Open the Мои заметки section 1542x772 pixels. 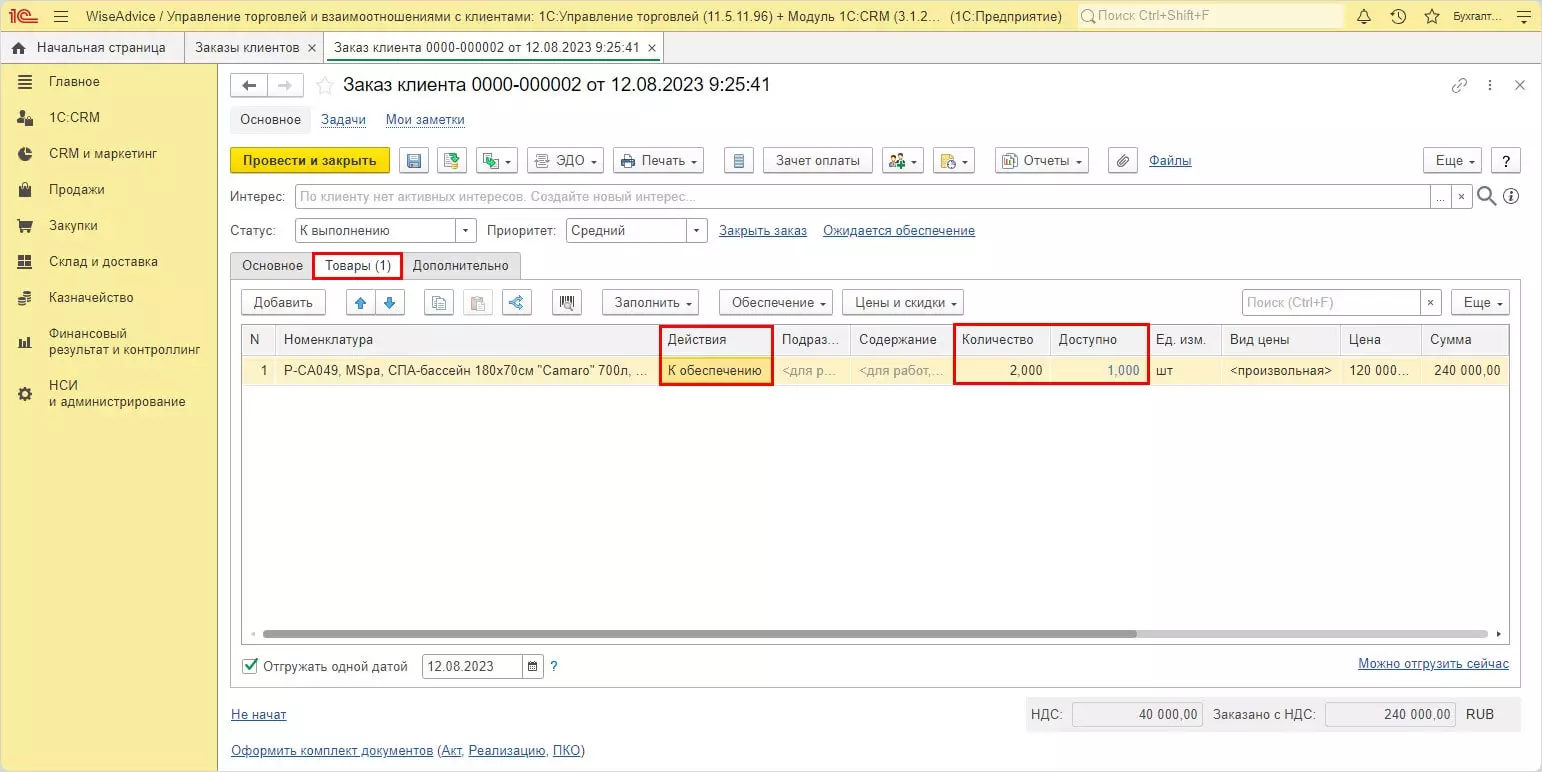(425, 120)
